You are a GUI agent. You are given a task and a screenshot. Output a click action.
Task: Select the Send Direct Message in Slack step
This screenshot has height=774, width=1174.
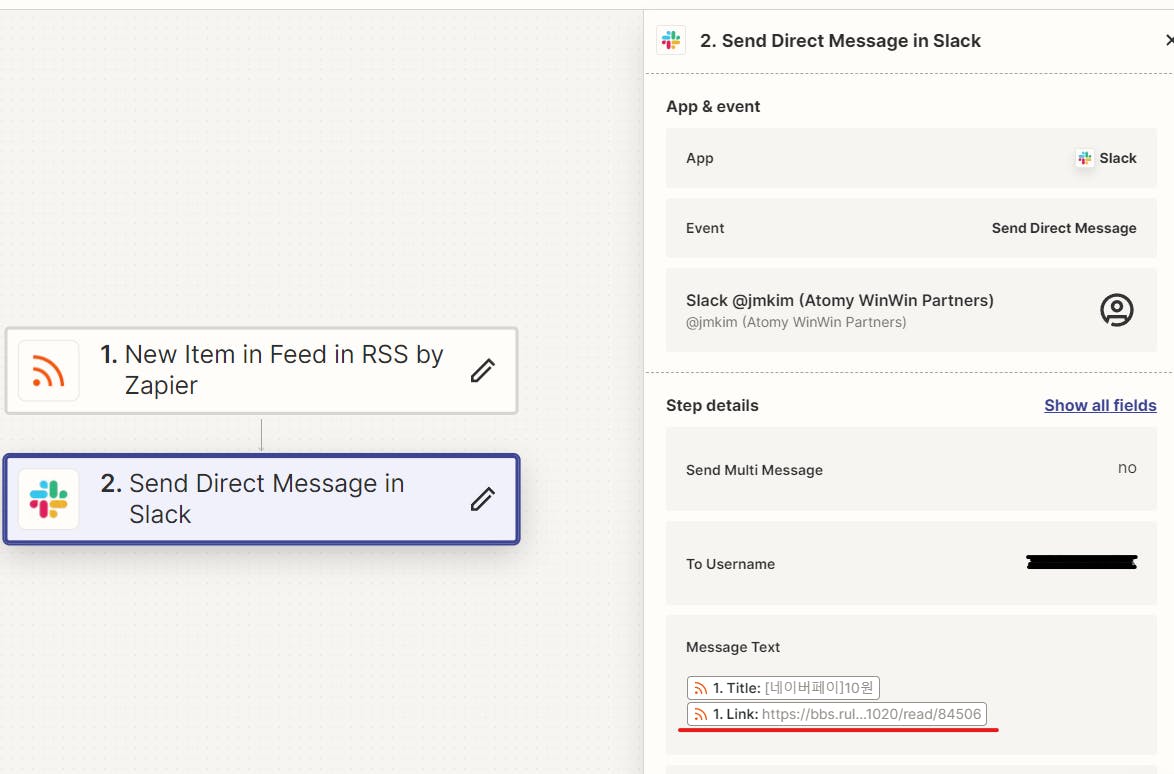coord(261,499)
